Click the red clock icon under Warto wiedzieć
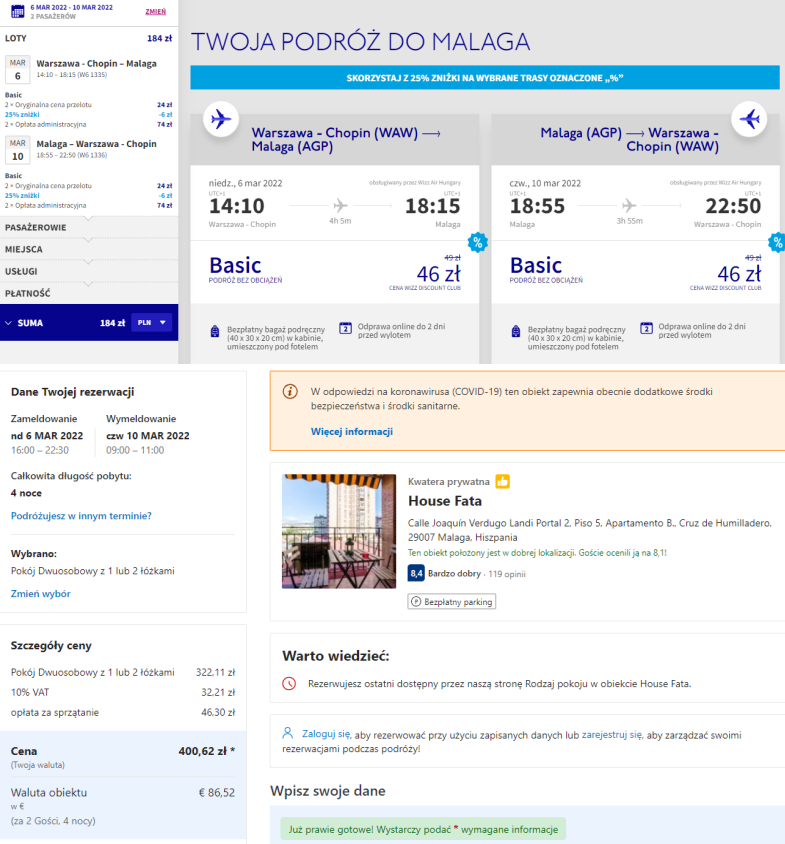The height and width of the screenshot is (844, 785). click(x=289, y=684)
